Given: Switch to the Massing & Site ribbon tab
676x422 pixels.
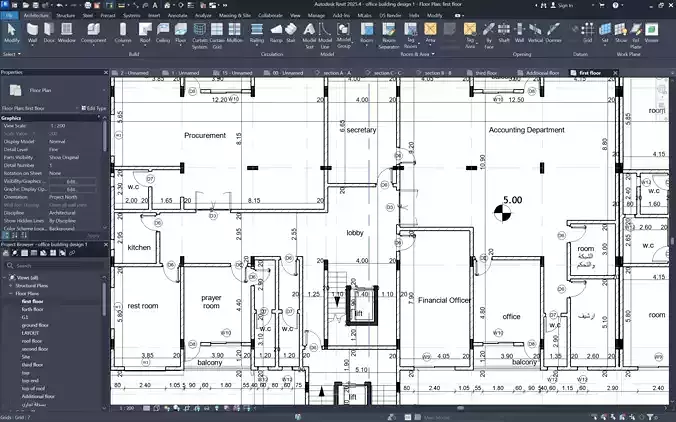Looking at the screenshot, I should [x=235, y=16].
